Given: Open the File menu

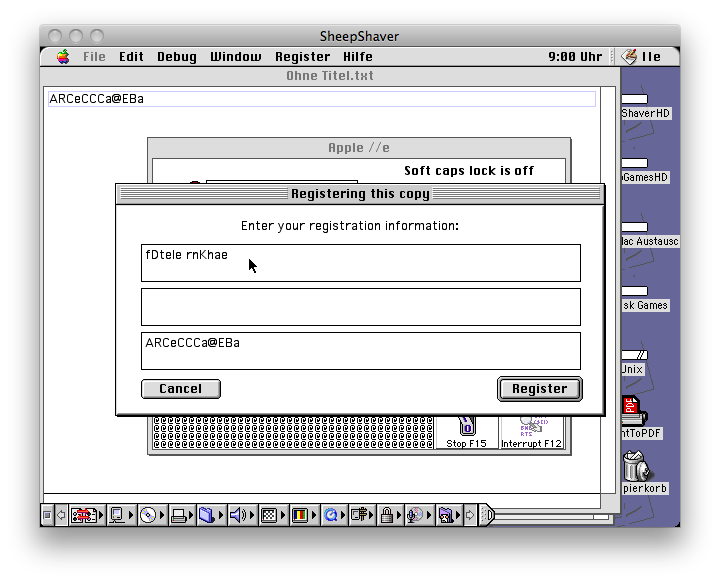Looking at the screenshot, I should 94,57.
